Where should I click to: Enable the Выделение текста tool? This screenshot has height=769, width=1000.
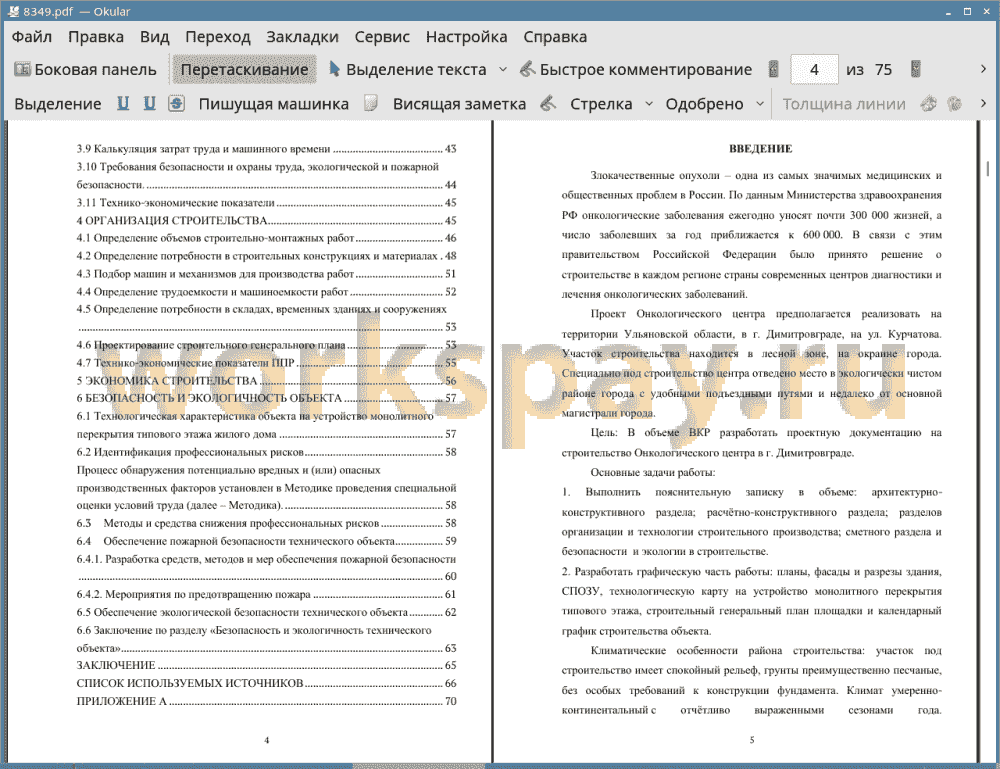point(408,70)
